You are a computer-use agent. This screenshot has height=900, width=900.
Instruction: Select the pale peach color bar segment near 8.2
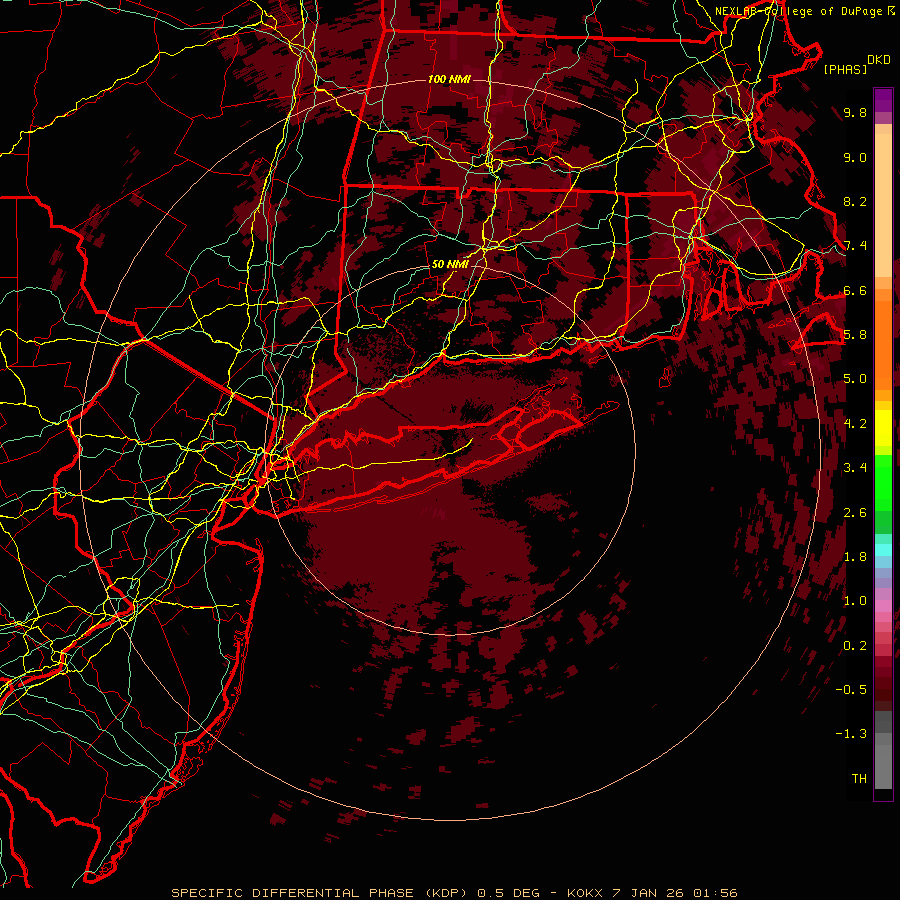[883, 205]
